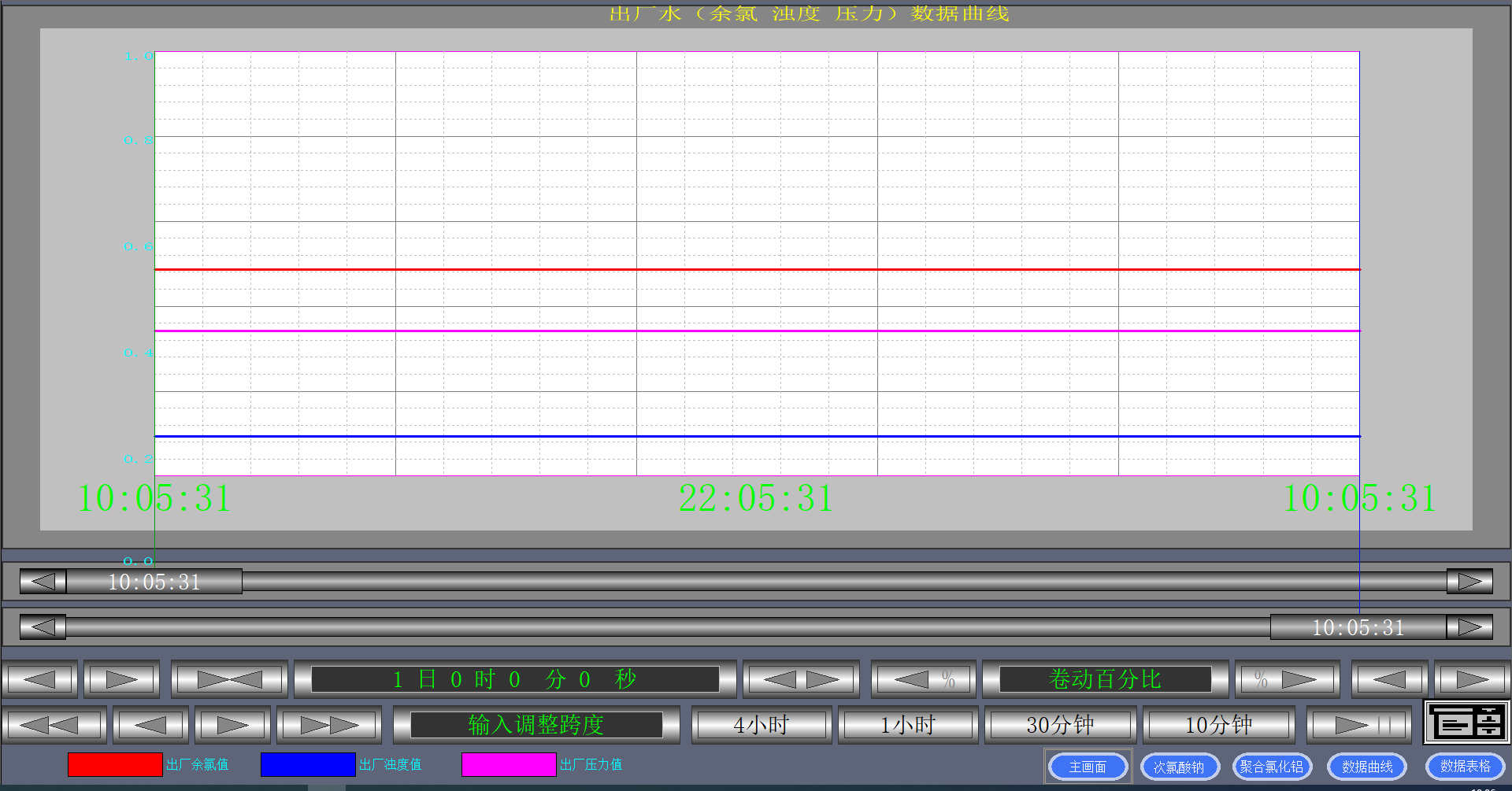The width and height of the screenshot is (1512, 791).
Task: Click left arrow of the lower time scrollbar
Action: pos(43,627)
